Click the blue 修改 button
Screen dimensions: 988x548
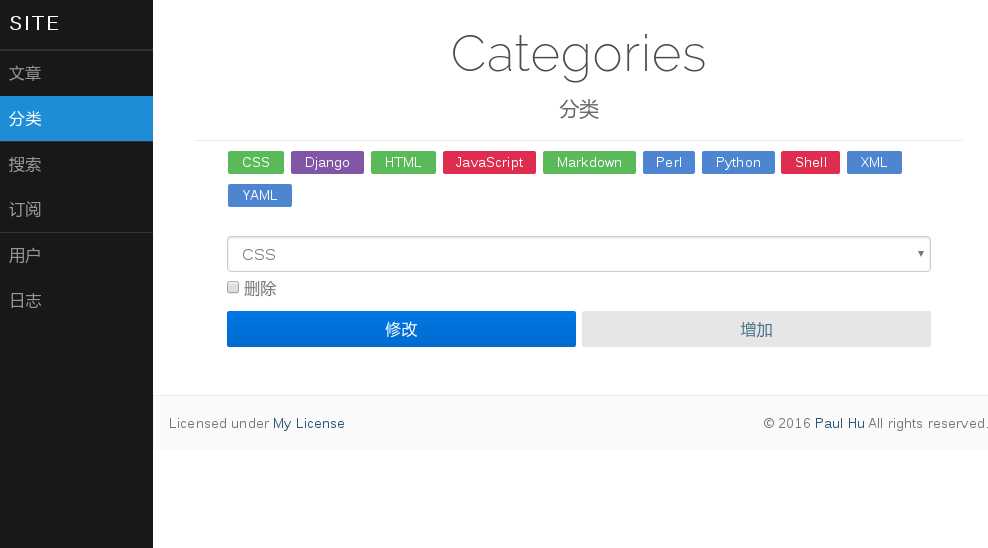pos(401,329)
